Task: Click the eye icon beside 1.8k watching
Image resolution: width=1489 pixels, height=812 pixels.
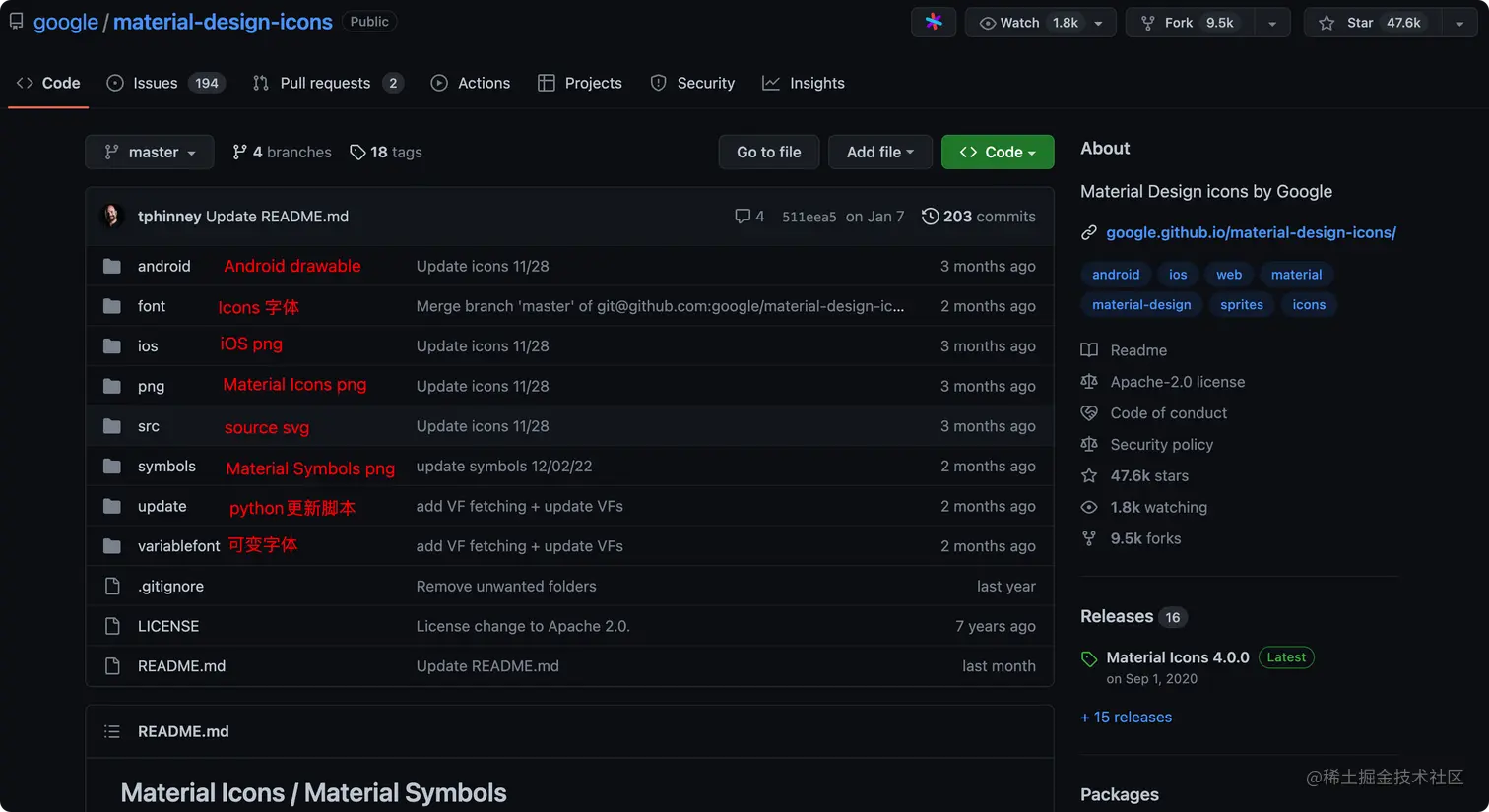Action: (x=1089, y=507)
